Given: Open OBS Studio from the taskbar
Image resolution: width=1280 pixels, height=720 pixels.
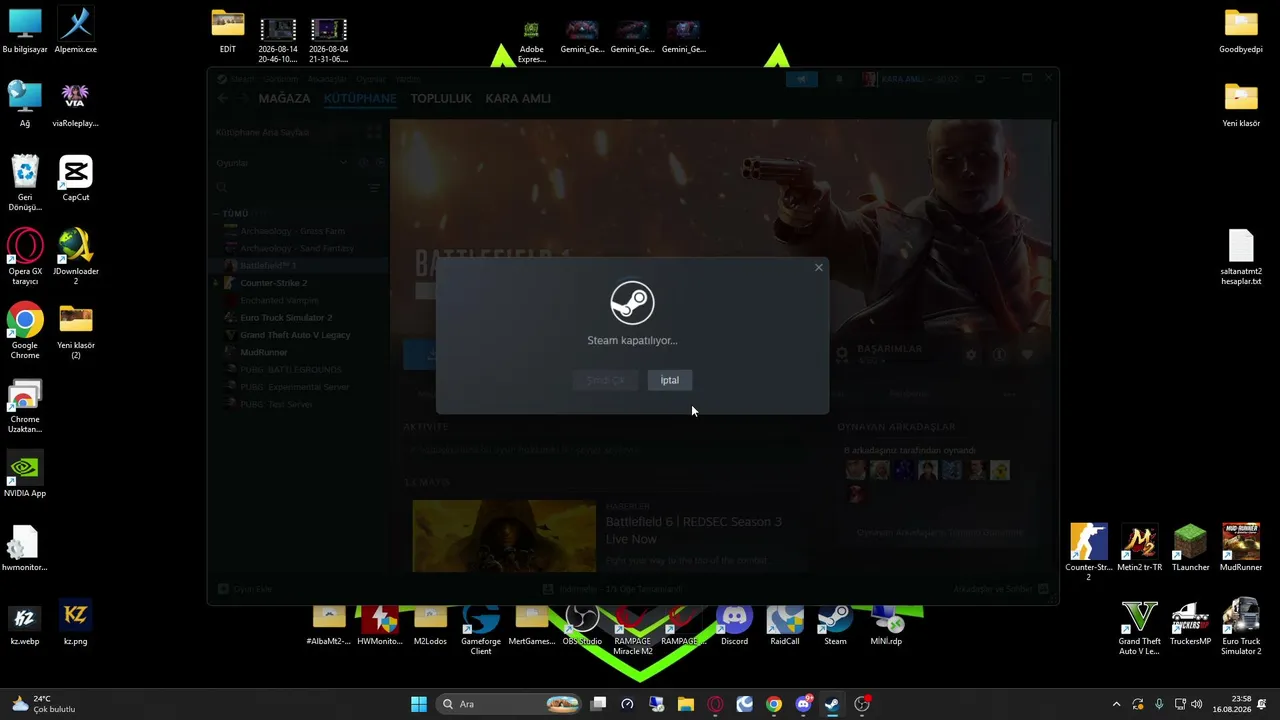Looking at the screenshot, I should [862, 704].
